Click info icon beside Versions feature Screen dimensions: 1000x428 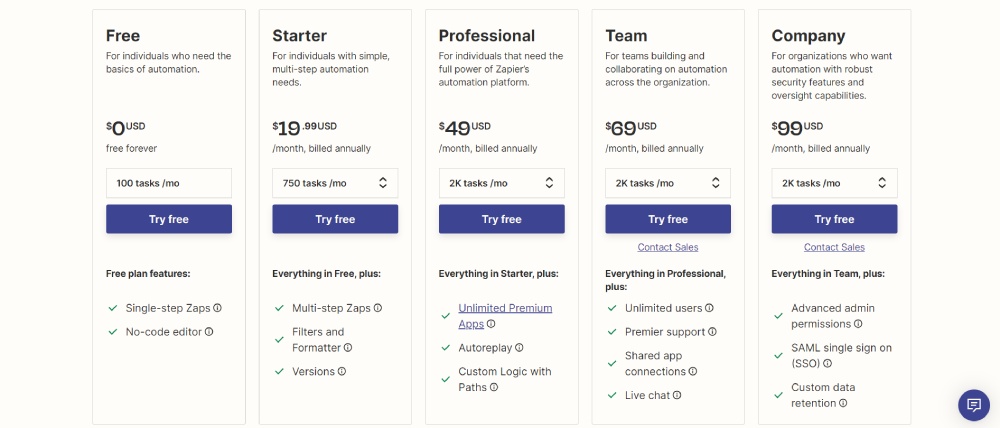click(x=342, y=372)
